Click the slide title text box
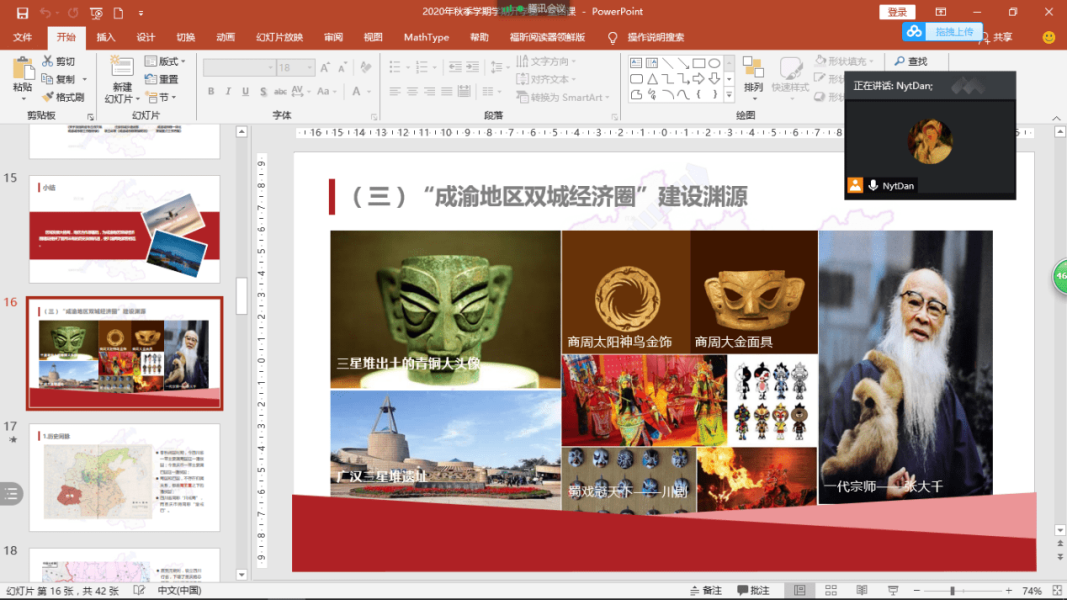 (549, 197)
